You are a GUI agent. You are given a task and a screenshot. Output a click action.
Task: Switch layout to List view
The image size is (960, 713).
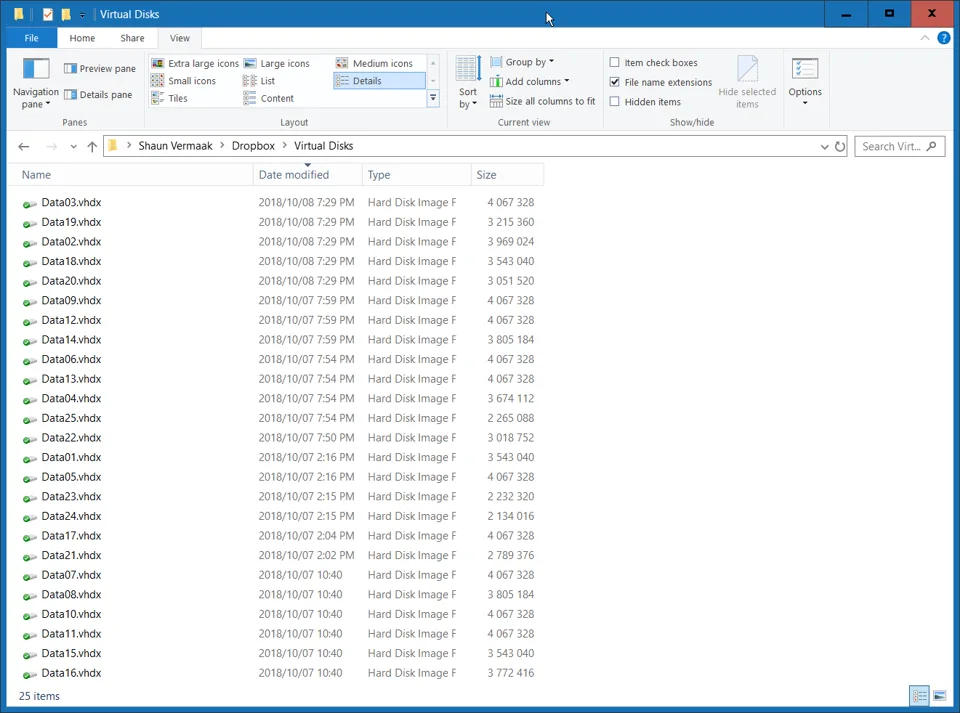coord(259,81)
